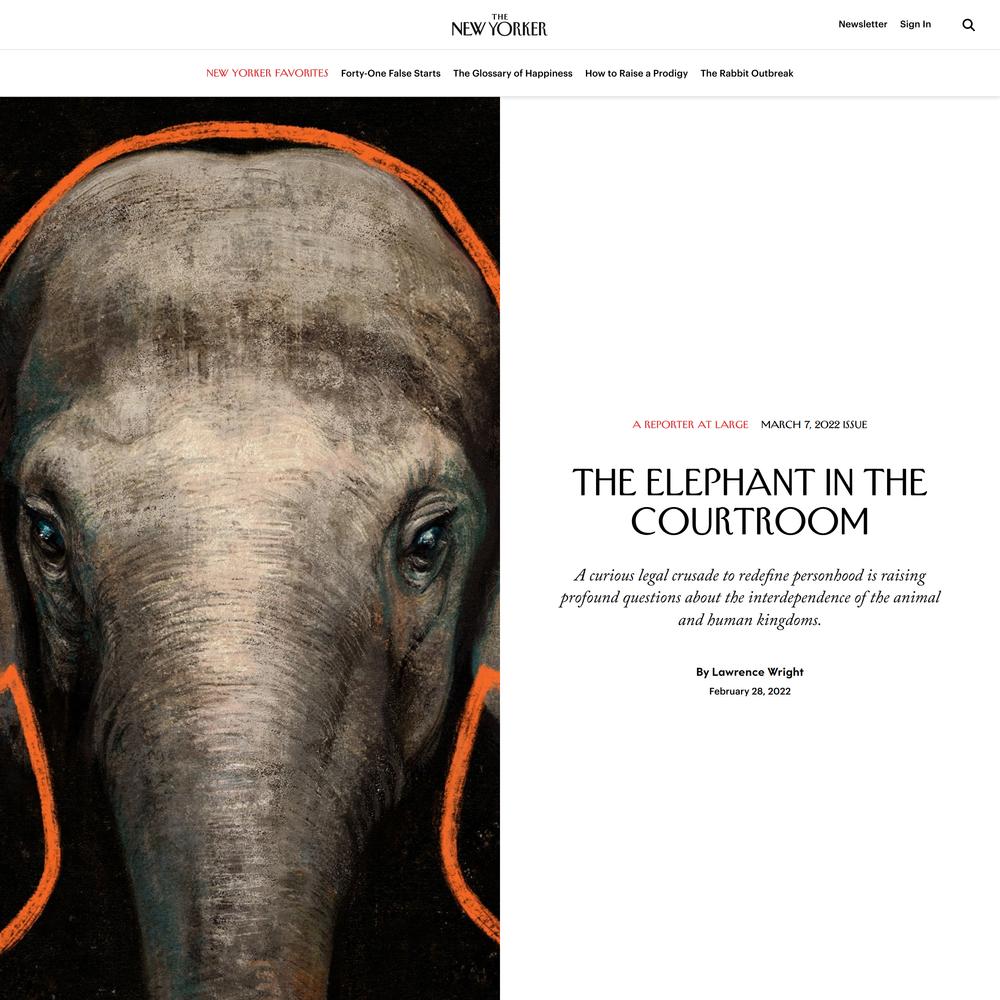Click the search magnifier icon
Viewport: 1000px width, 1000px height.
pyautogui.click(x=968, y=25)
